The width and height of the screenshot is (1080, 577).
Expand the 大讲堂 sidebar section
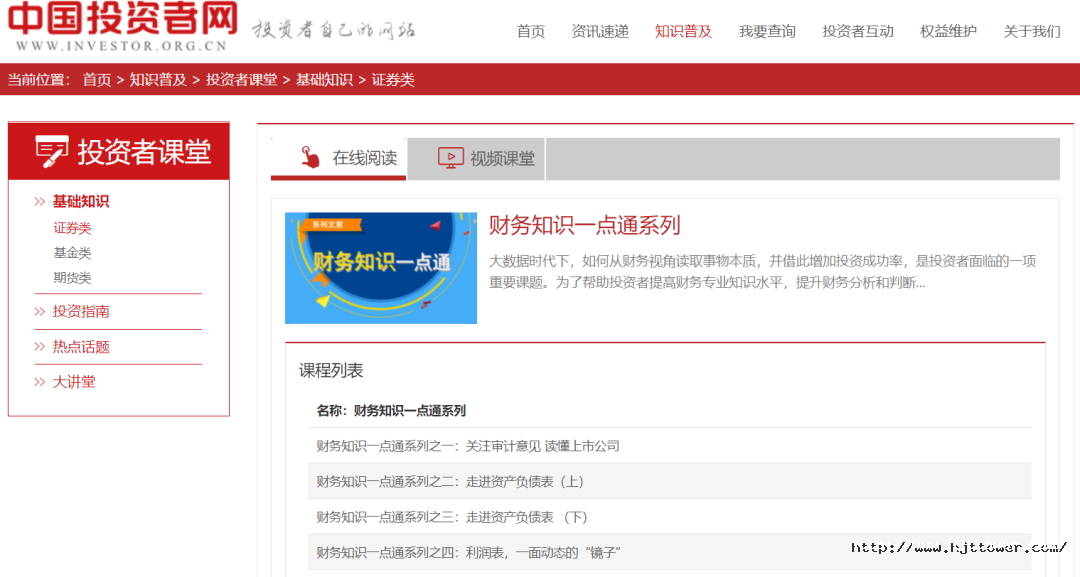[74, 382]
